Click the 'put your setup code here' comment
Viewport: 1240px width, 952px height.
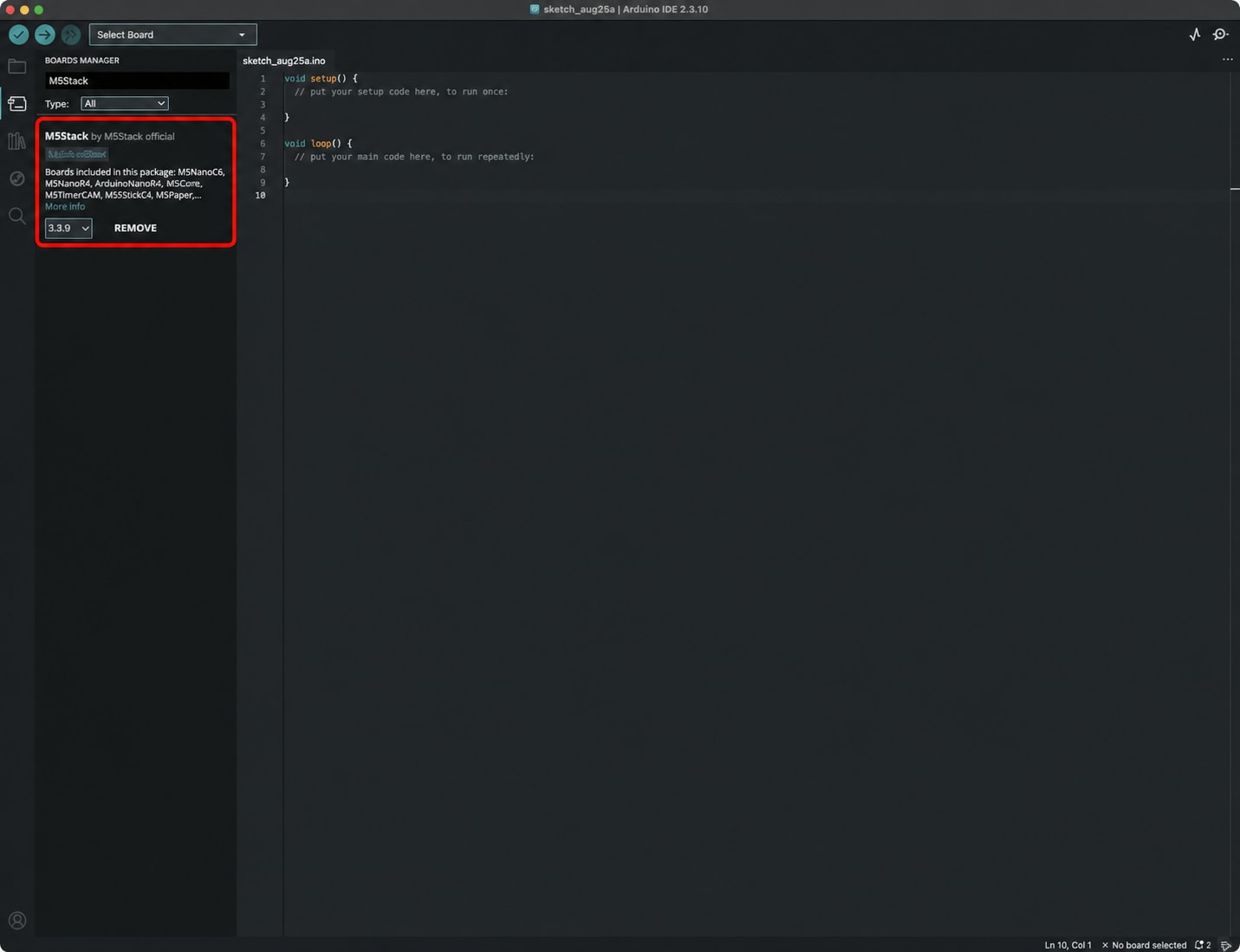(401, 92)
